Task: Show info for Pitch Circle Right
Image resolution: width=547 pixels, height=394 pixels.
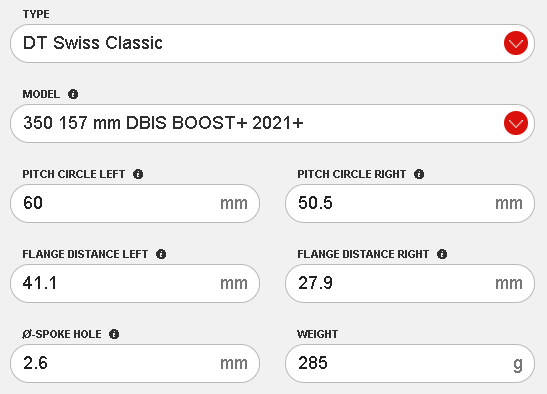Action: tap(419, 174)
